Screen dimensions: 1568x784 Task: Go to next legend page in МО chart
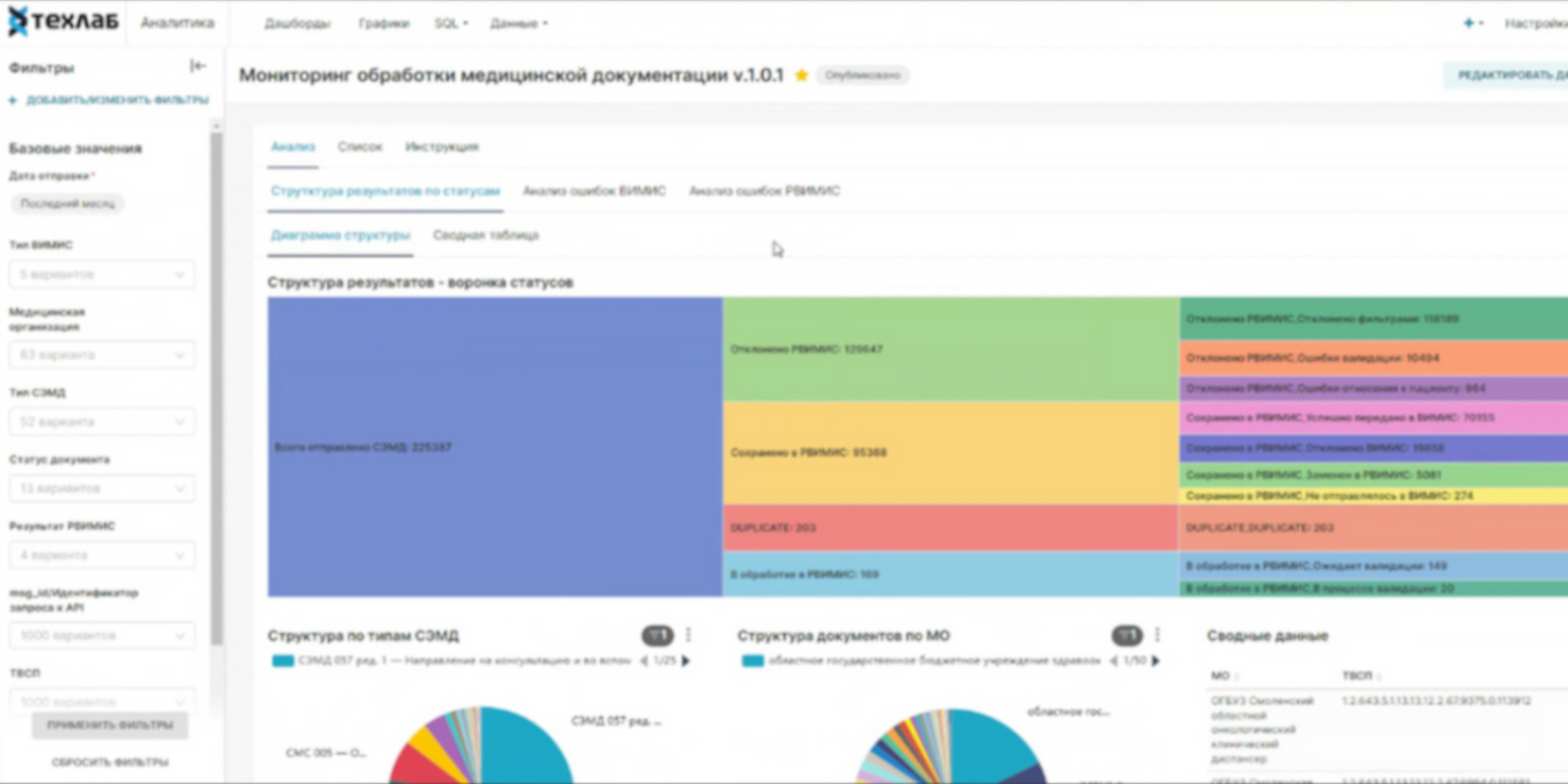1156,661
